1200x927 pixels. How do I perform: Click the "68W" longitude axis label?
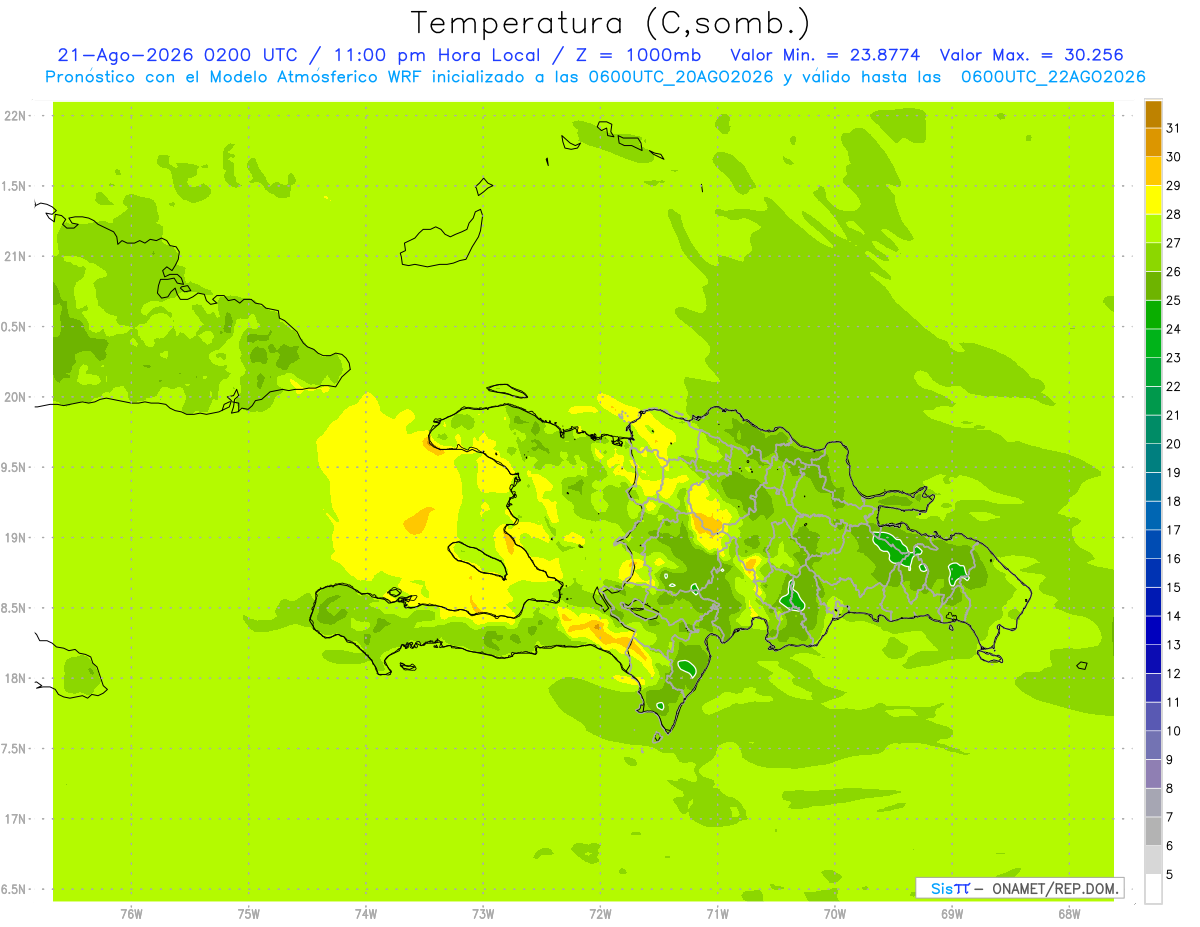pos(1069,913)
